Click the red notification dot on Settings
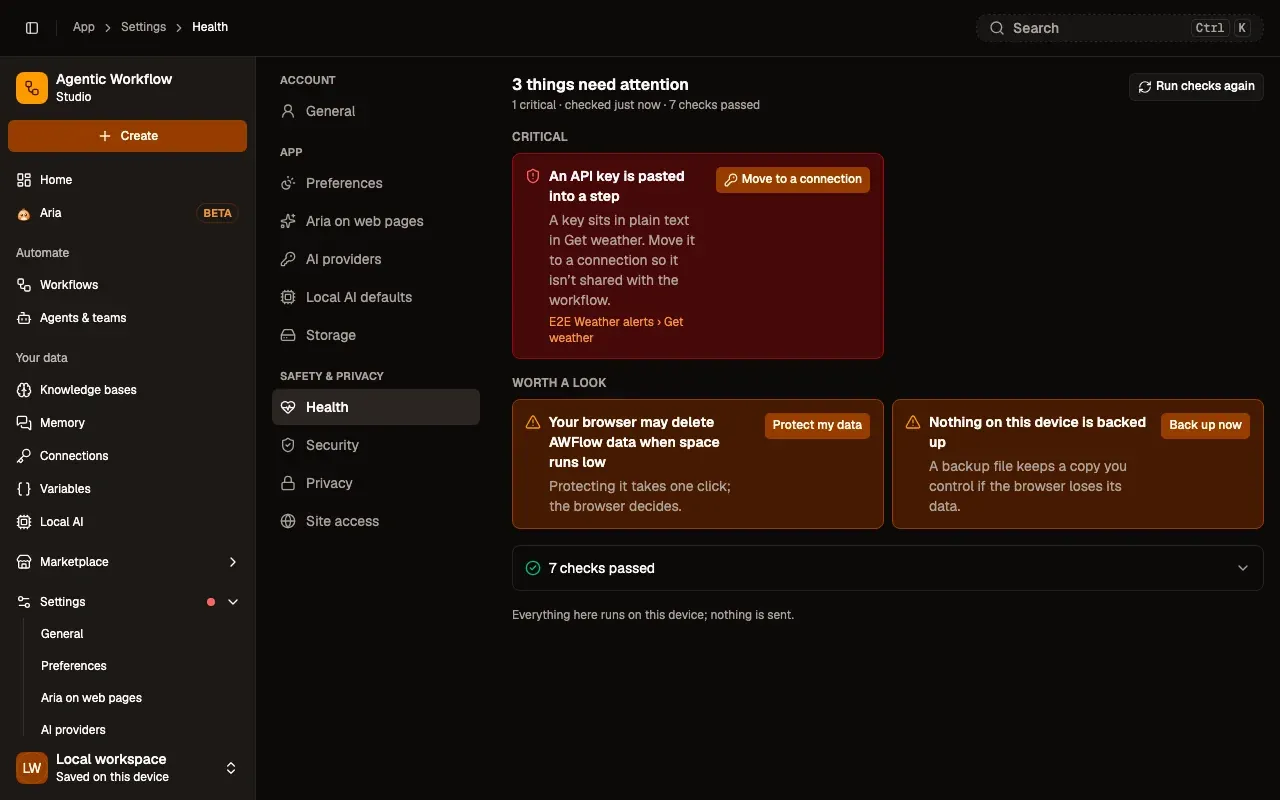Viewport: 1280px width, 800px height. pos(211,602)
